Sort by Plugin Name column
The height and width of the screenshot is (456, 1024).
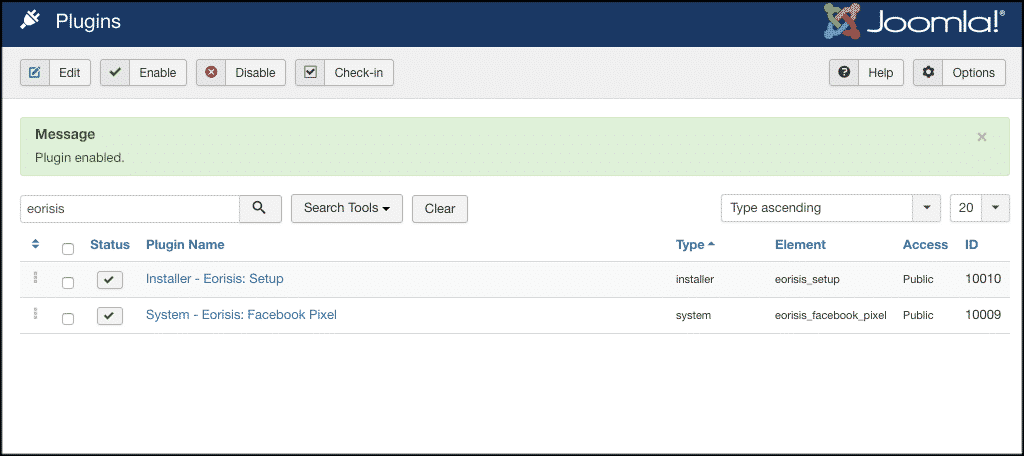coord(185,245)
